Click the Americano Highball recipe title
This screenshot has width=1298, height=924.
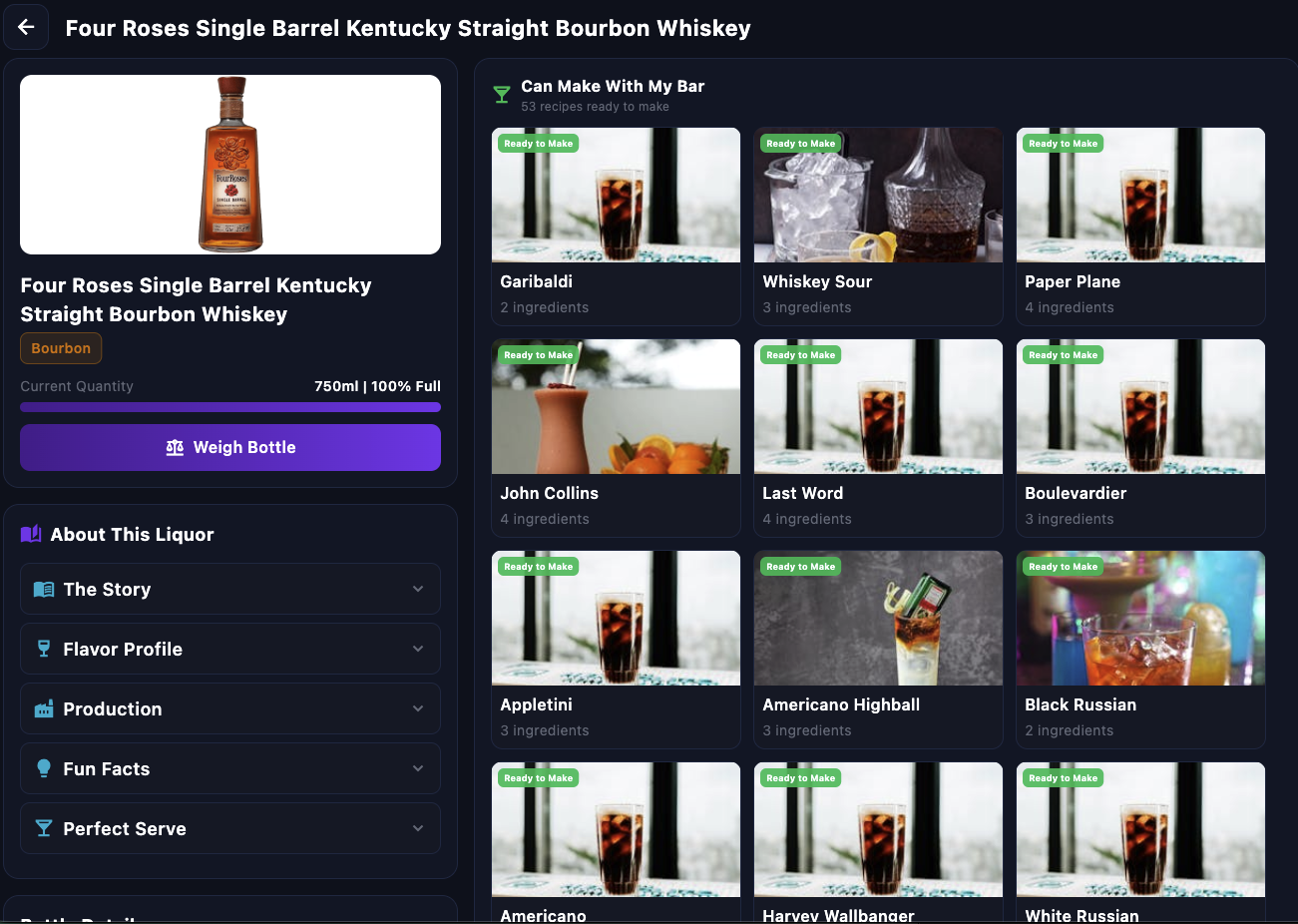pos(841,704)
